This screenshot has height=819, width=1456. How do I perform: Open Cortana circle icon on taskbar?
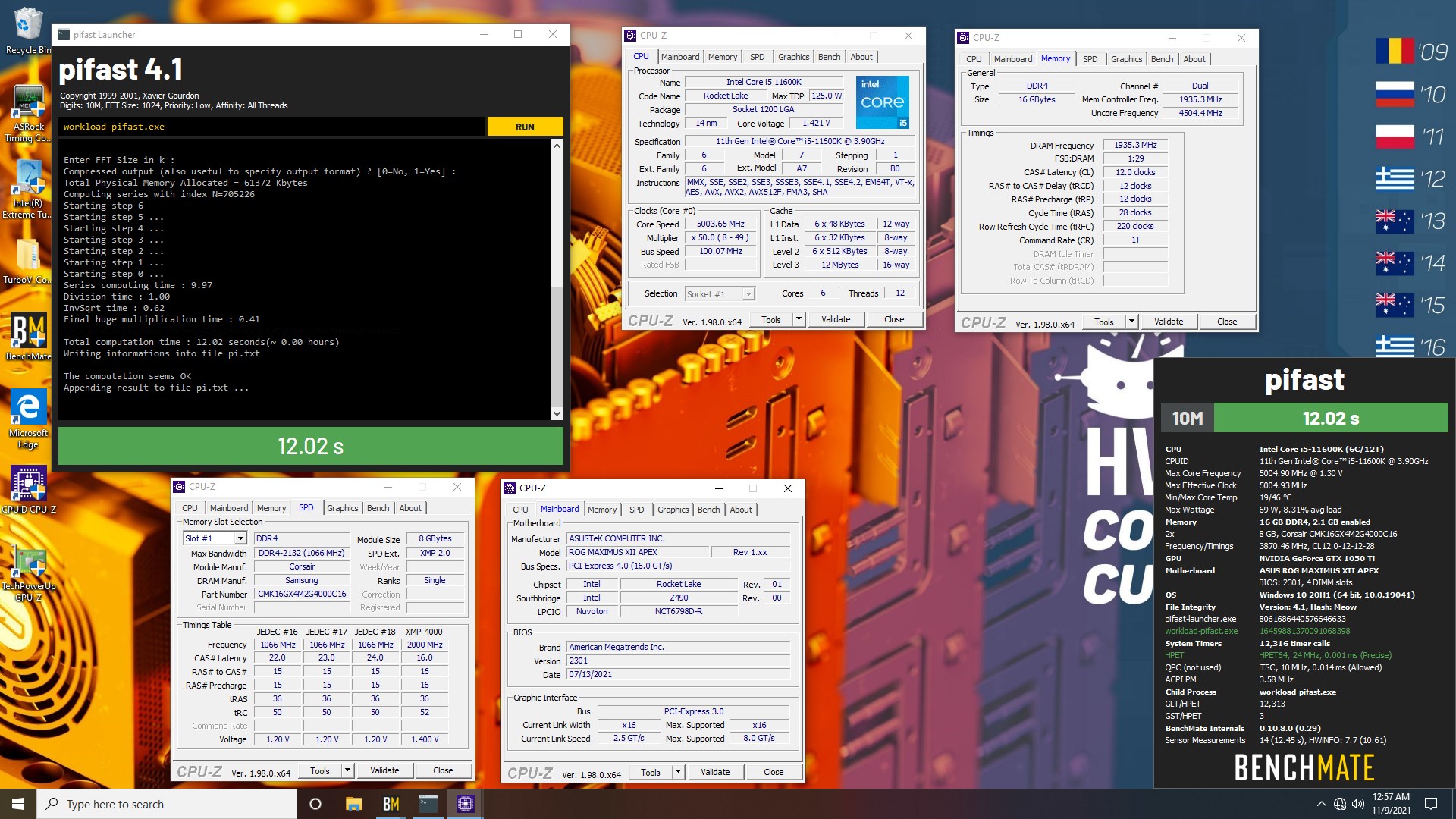[x=315, y=804]
